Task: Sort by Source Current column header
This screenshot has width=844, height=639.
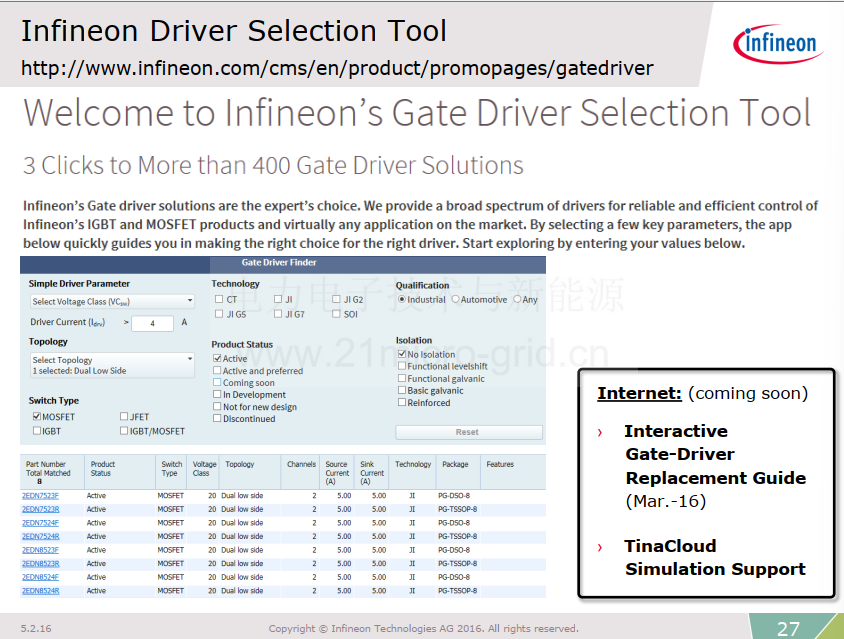Action: click(x=337, y=472)
